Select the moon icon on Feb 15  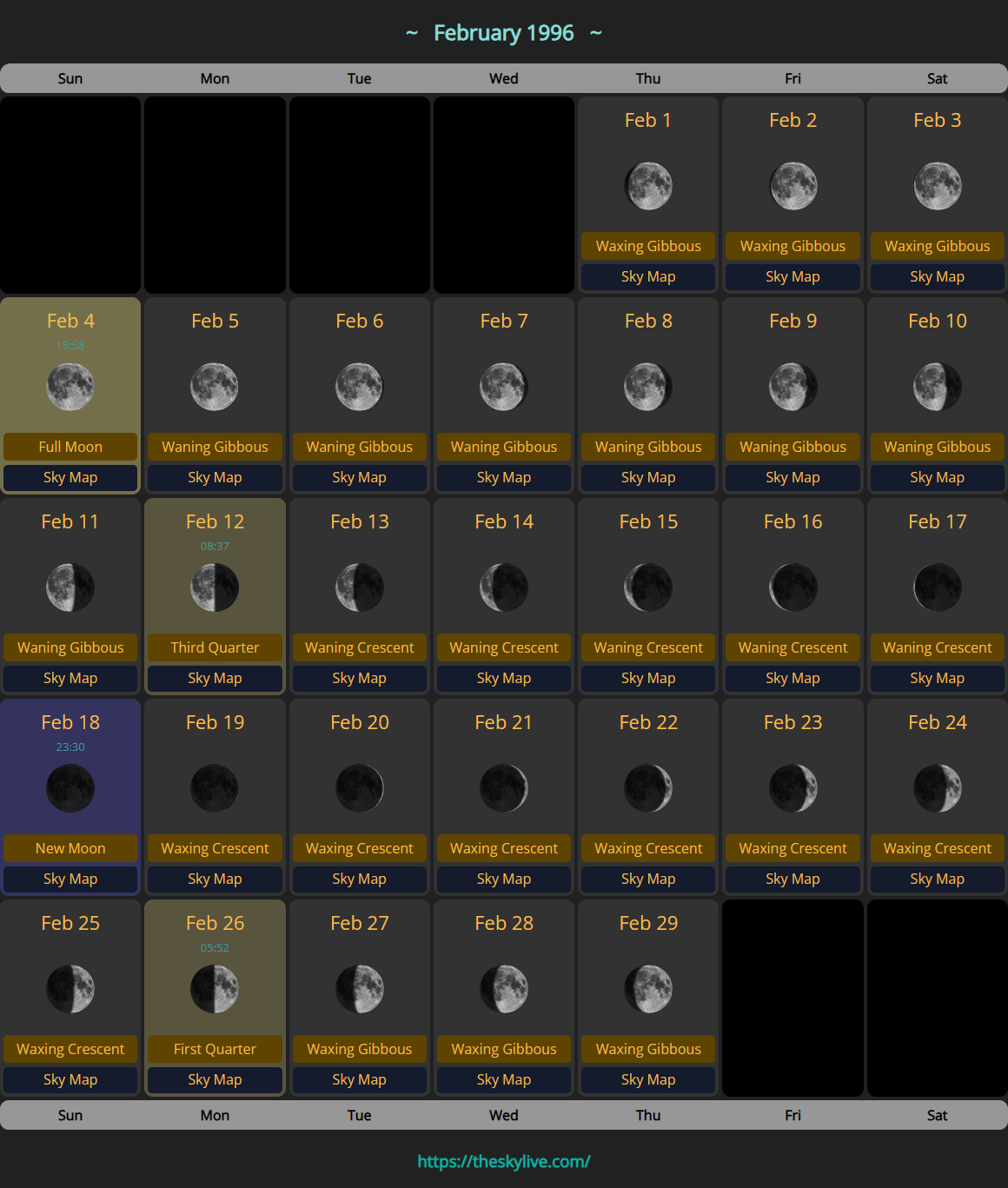tap(648, 587)
